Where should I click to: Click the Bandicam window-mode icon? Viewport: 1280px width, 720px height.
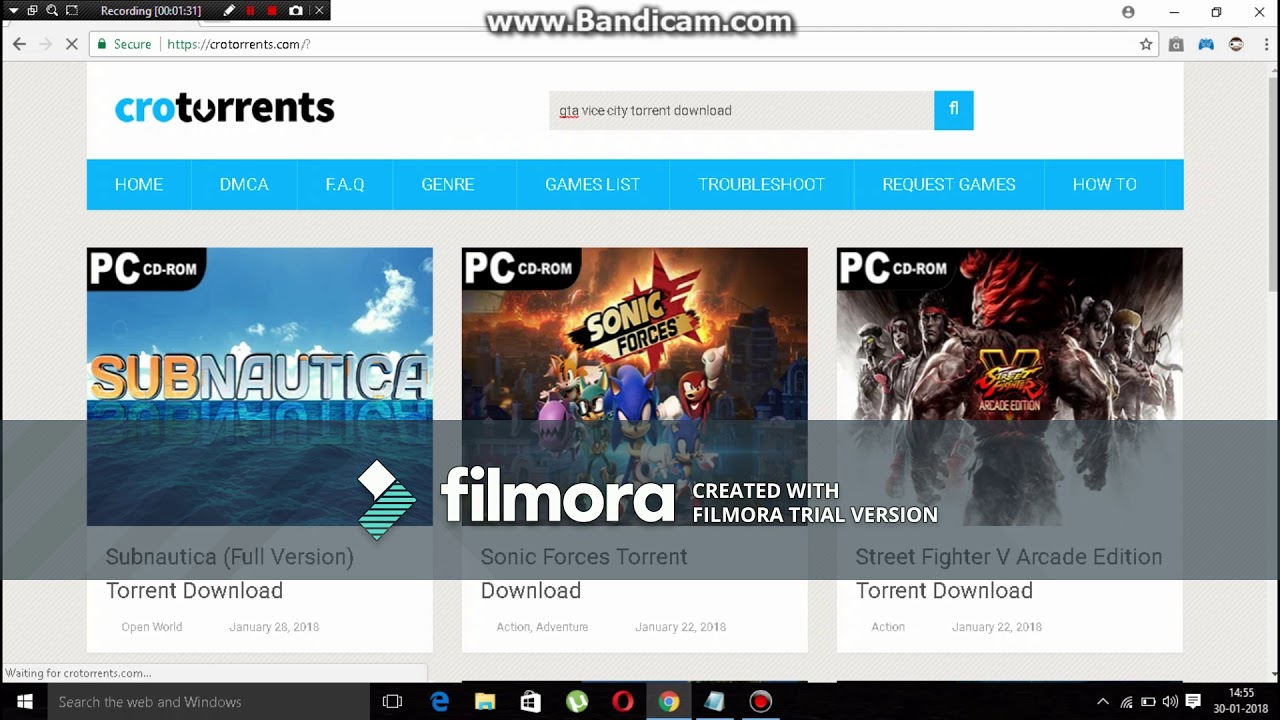tap(32, 11)
